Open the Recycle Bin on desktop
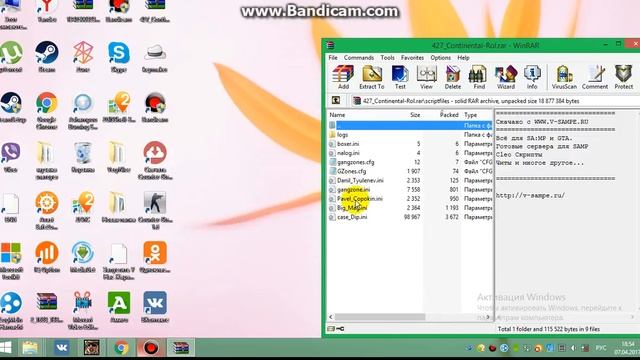Viewport: 640px width, 360px height. coord(83,158)
